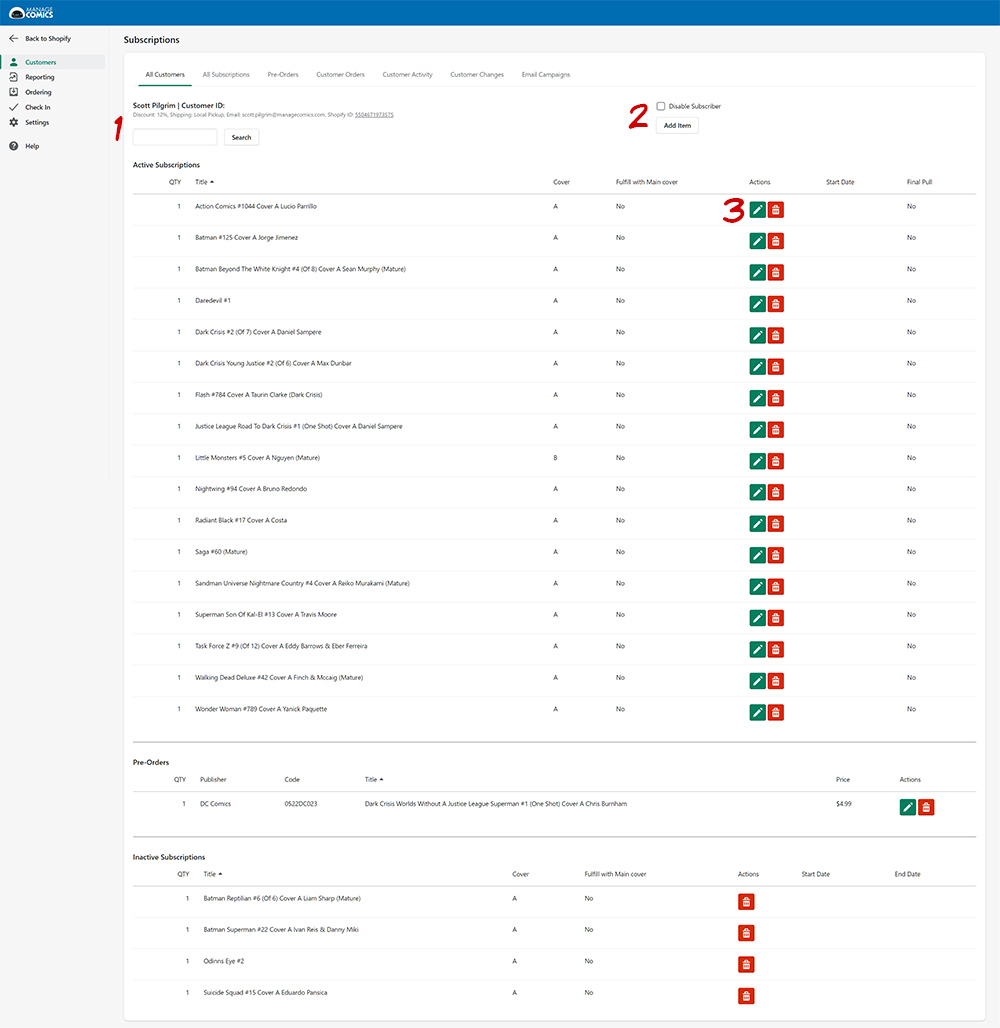This screenshot has height=1028, width=1000.
Task: Delete Superman Son Of Kal-El #13 subscription
Action: point(776,618)
